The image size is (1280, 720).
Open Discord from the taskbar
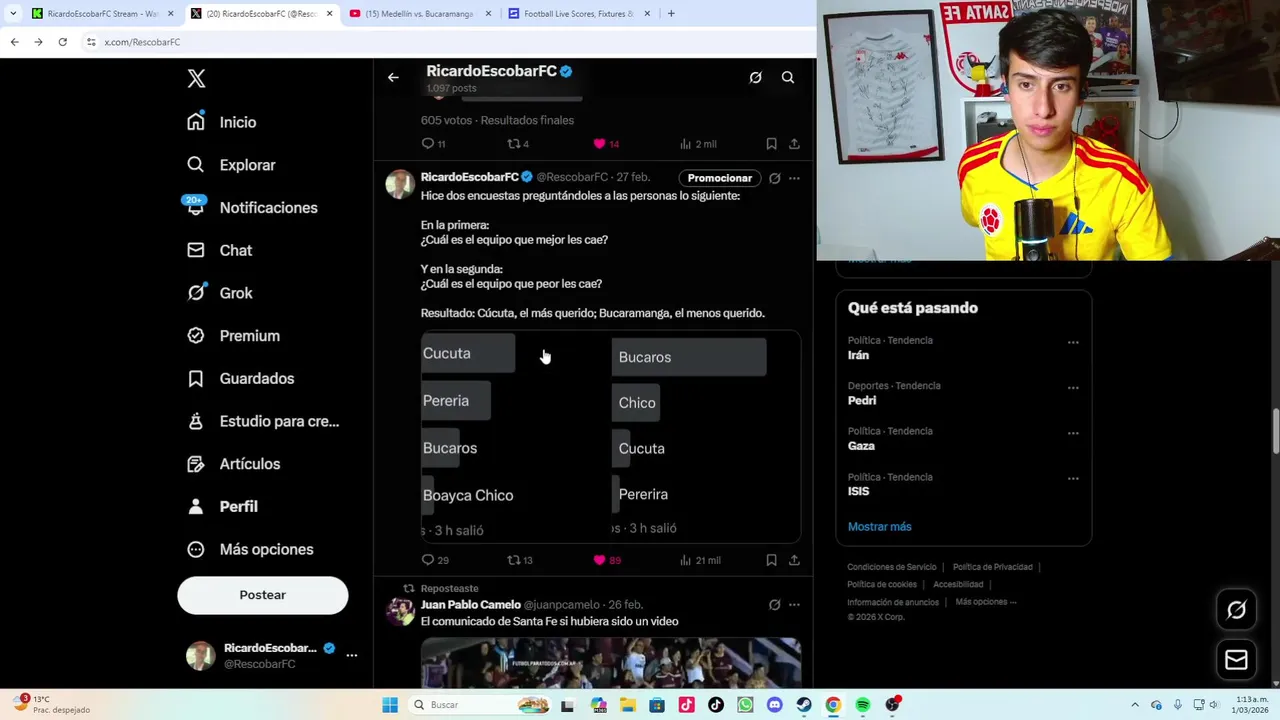[x=774, y=705]
